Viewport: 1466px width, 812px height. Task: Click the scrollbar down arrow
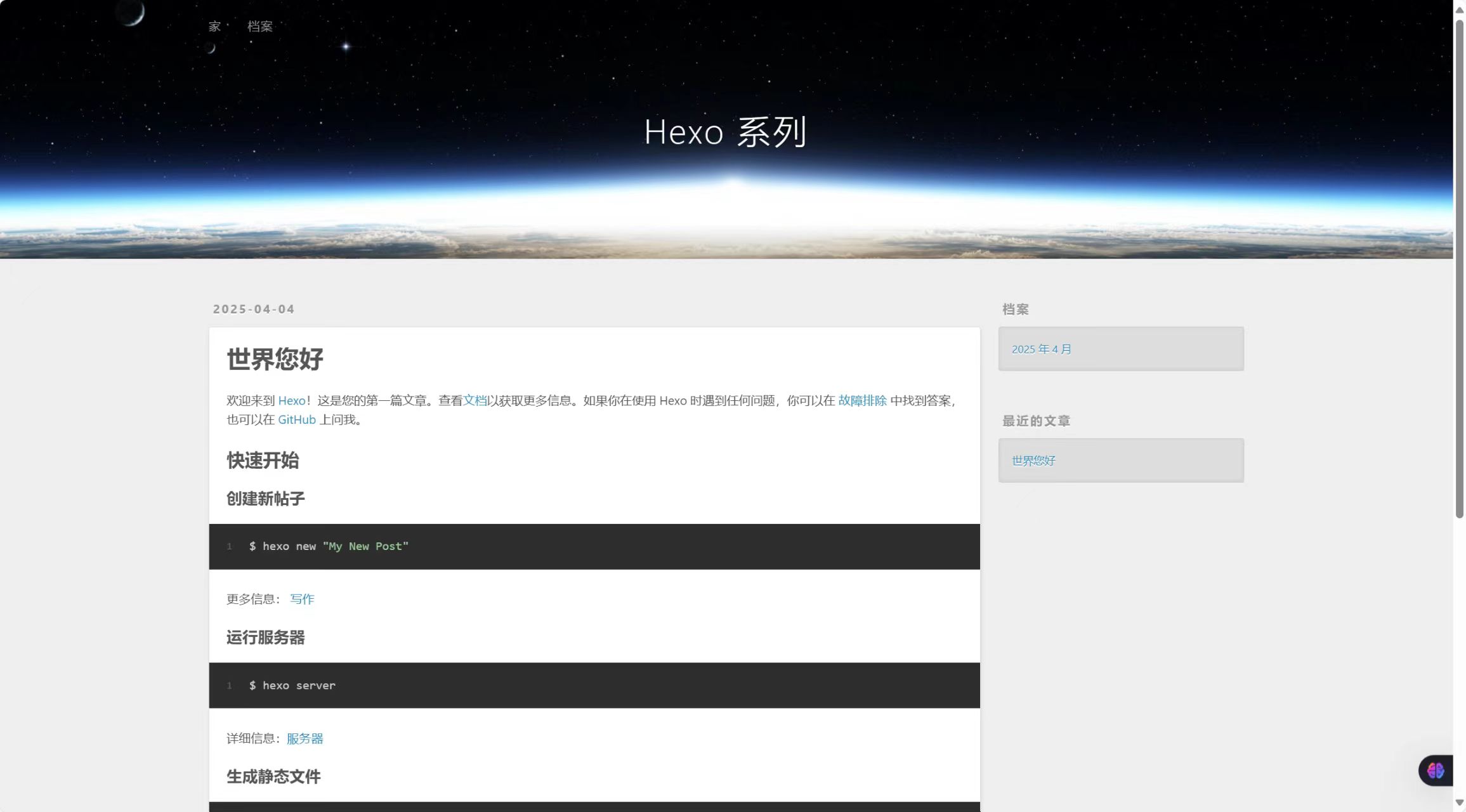[1460, 803]
